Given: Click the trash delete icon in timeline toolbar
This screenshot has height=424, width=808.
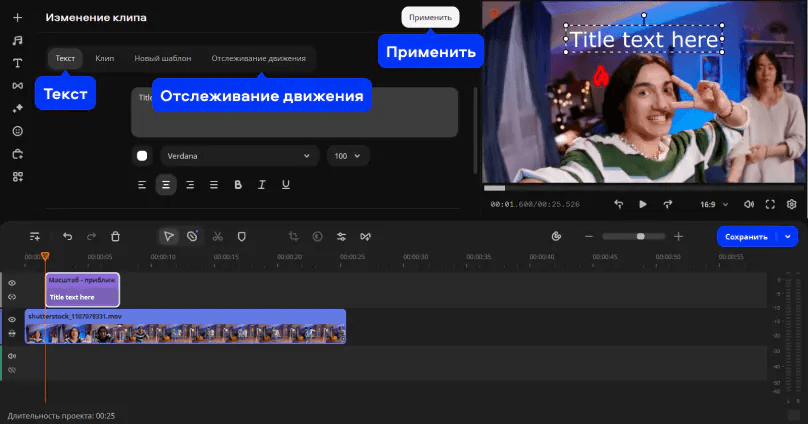Looking at the screenshot, I should point(115,237).
